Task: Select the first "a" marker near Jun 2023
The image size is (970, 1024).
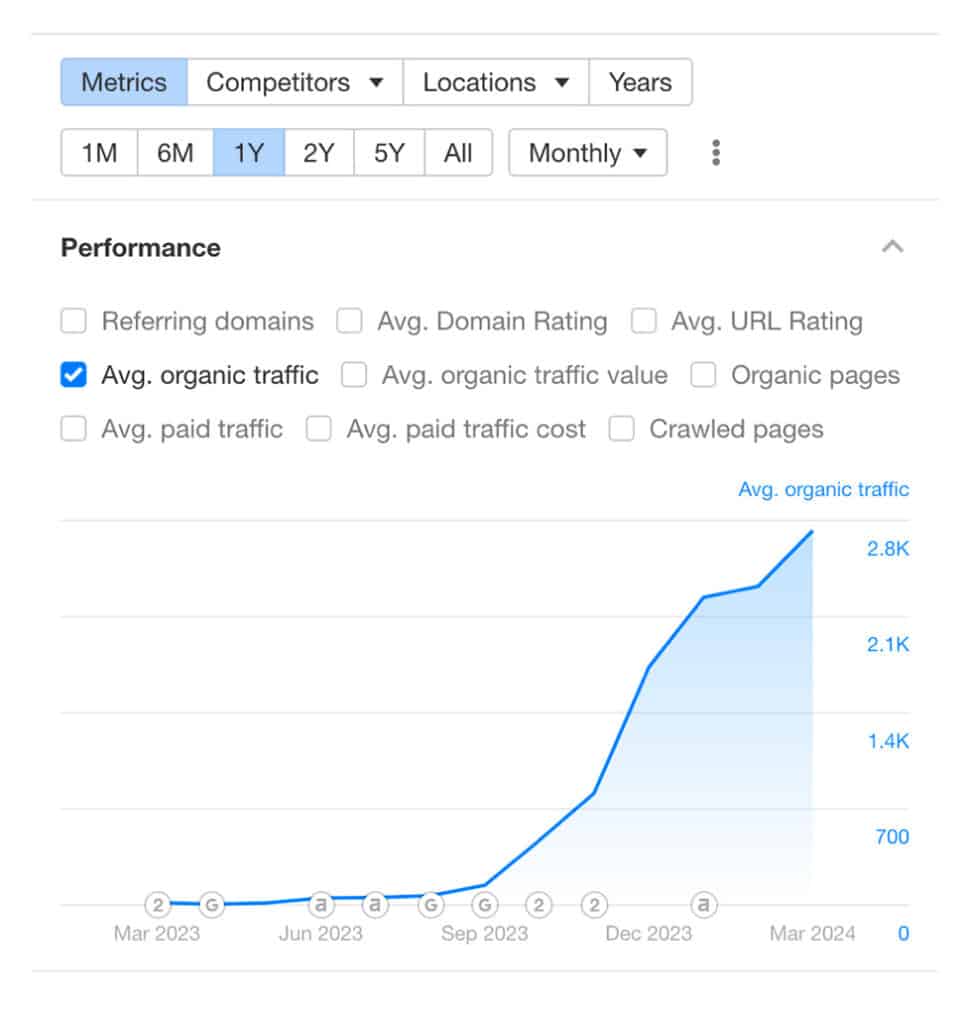Action: pyautogui.click(x=320, y=905)
